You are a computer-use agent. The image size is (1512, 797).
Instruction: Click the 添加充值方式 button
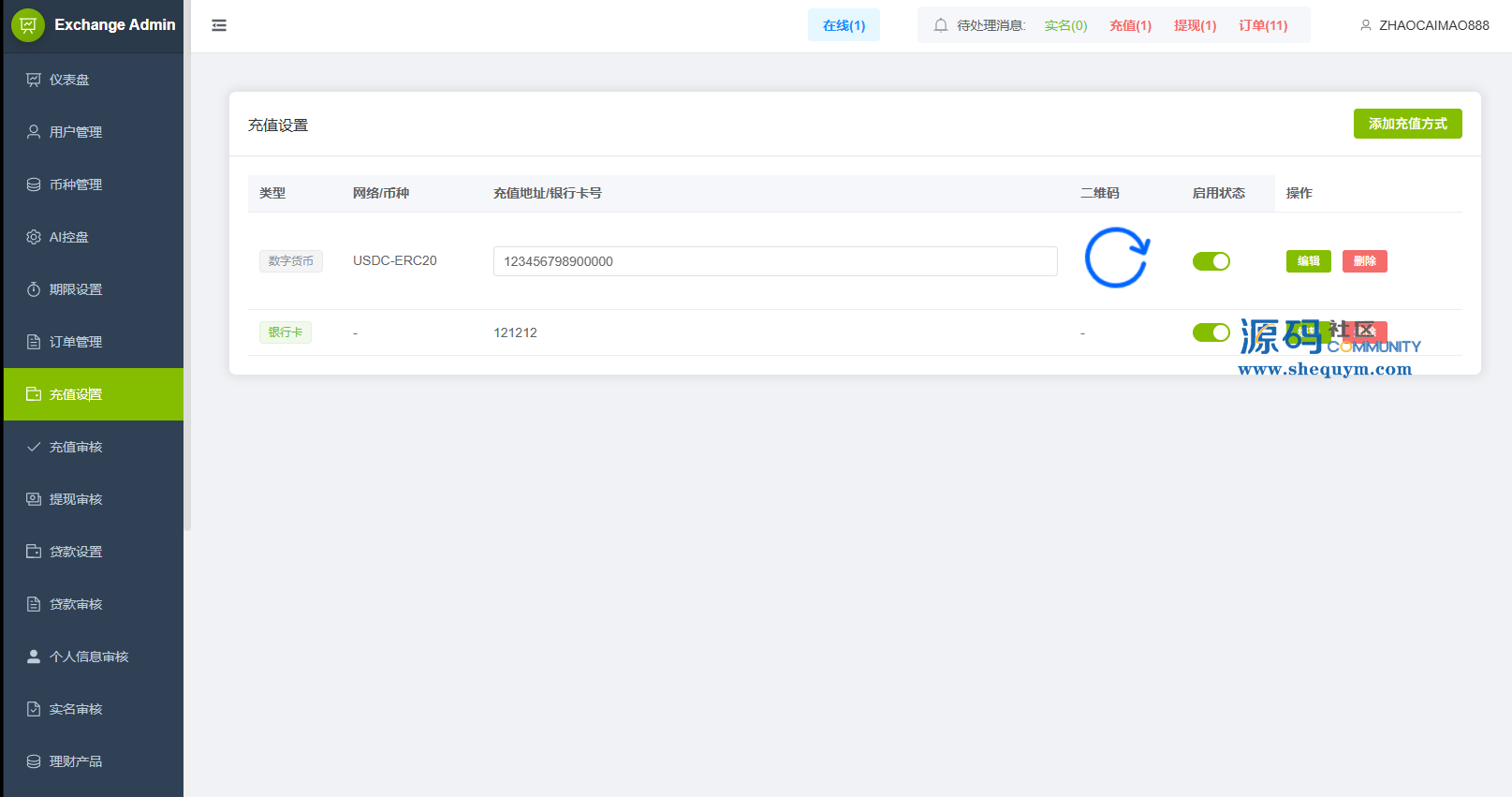1407,124
